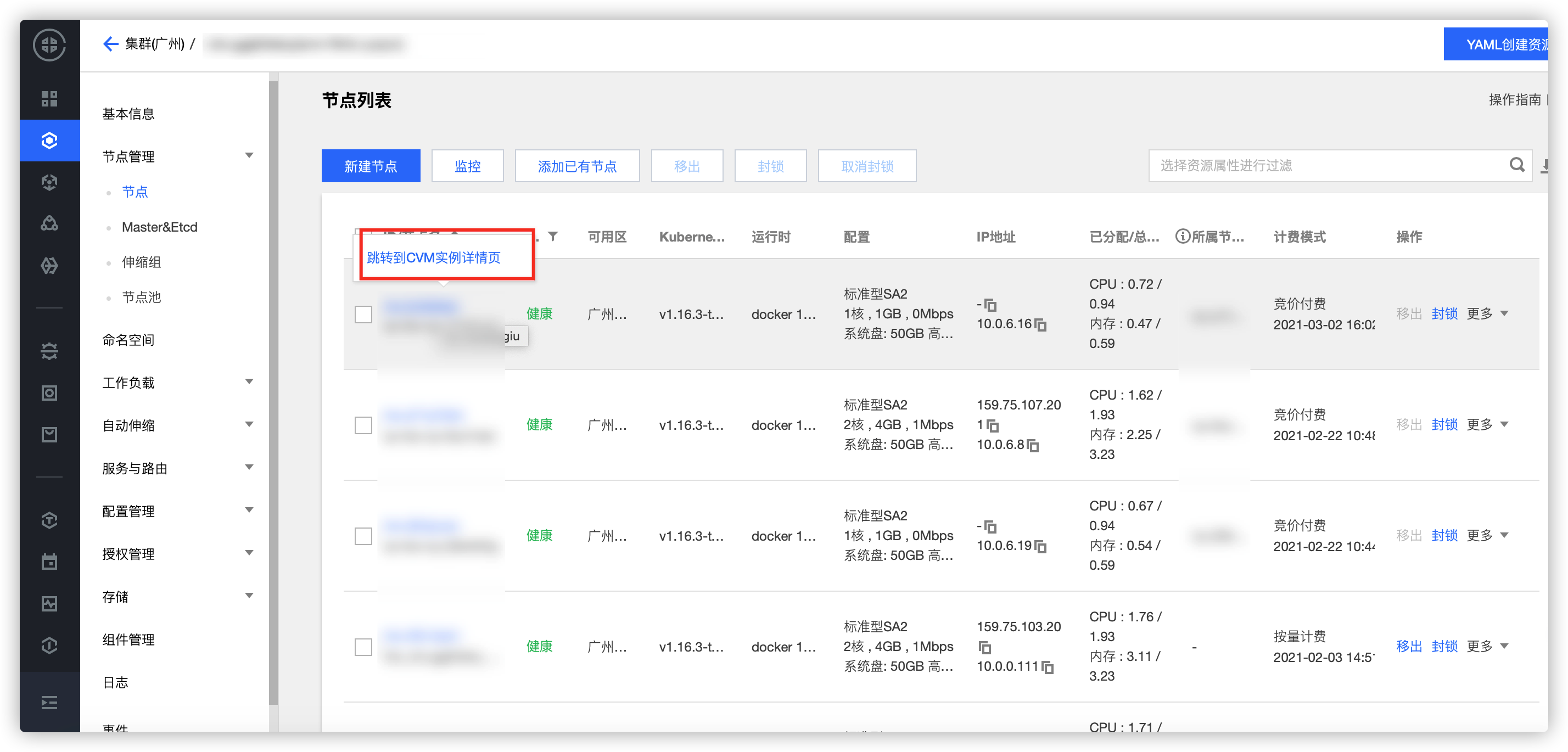
Task: Open 命名空间 menu item
Action: [128, 340]
